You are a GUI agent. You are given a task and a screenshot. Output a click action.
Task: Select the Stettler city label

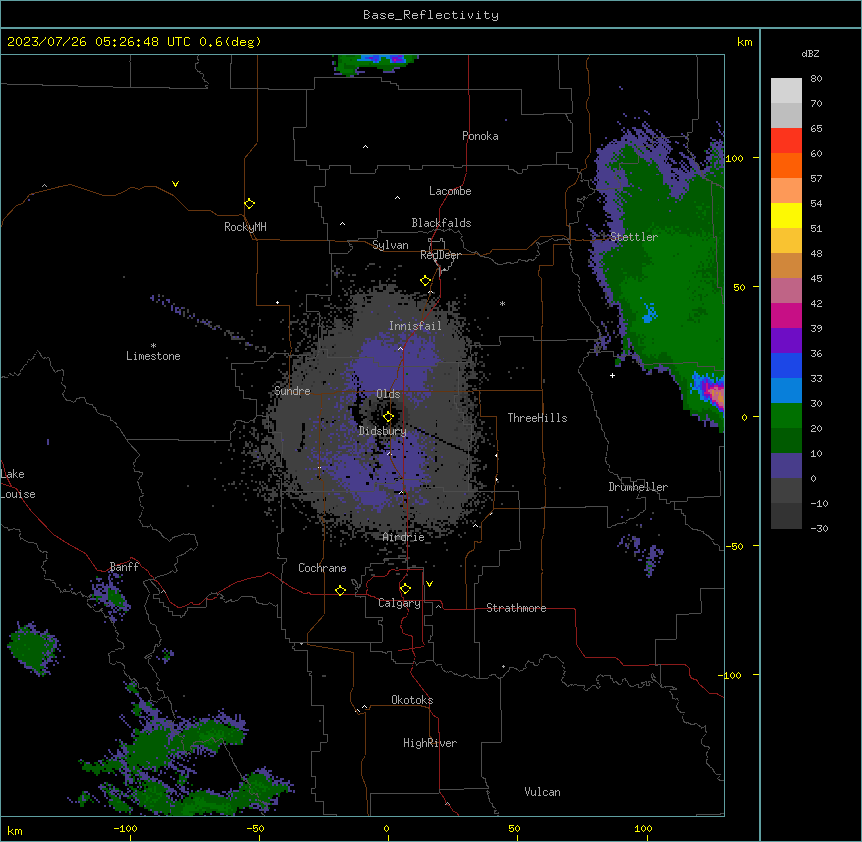(634, 237)
